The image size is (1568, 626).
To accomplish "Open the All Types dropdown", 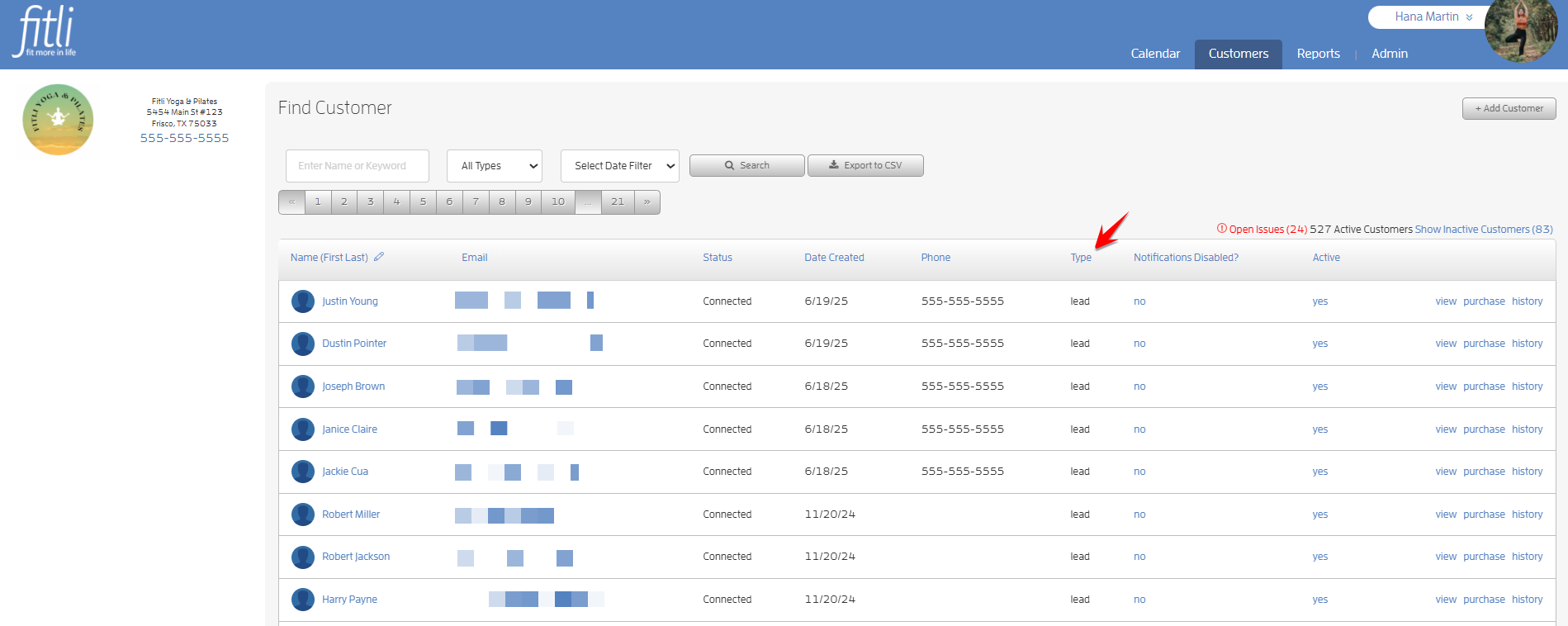I will pos(495,166).
